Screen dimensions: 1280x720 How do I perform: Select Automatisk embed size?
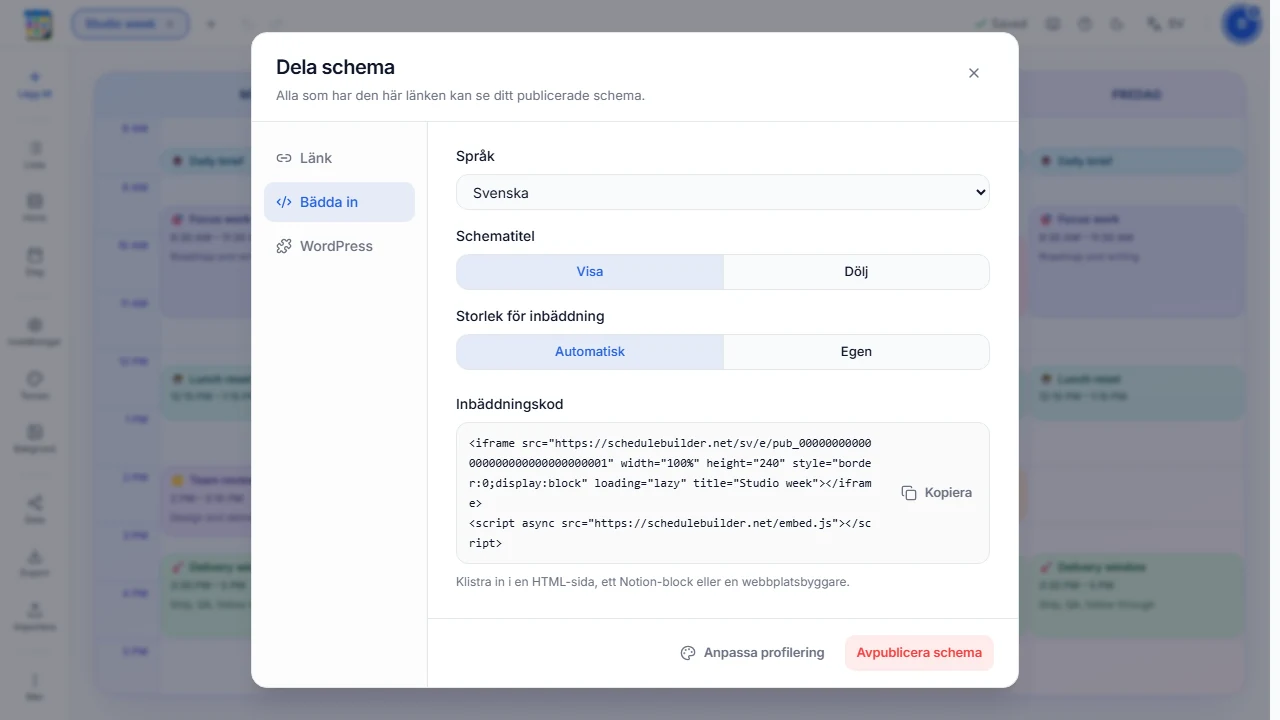coord(590,352)
